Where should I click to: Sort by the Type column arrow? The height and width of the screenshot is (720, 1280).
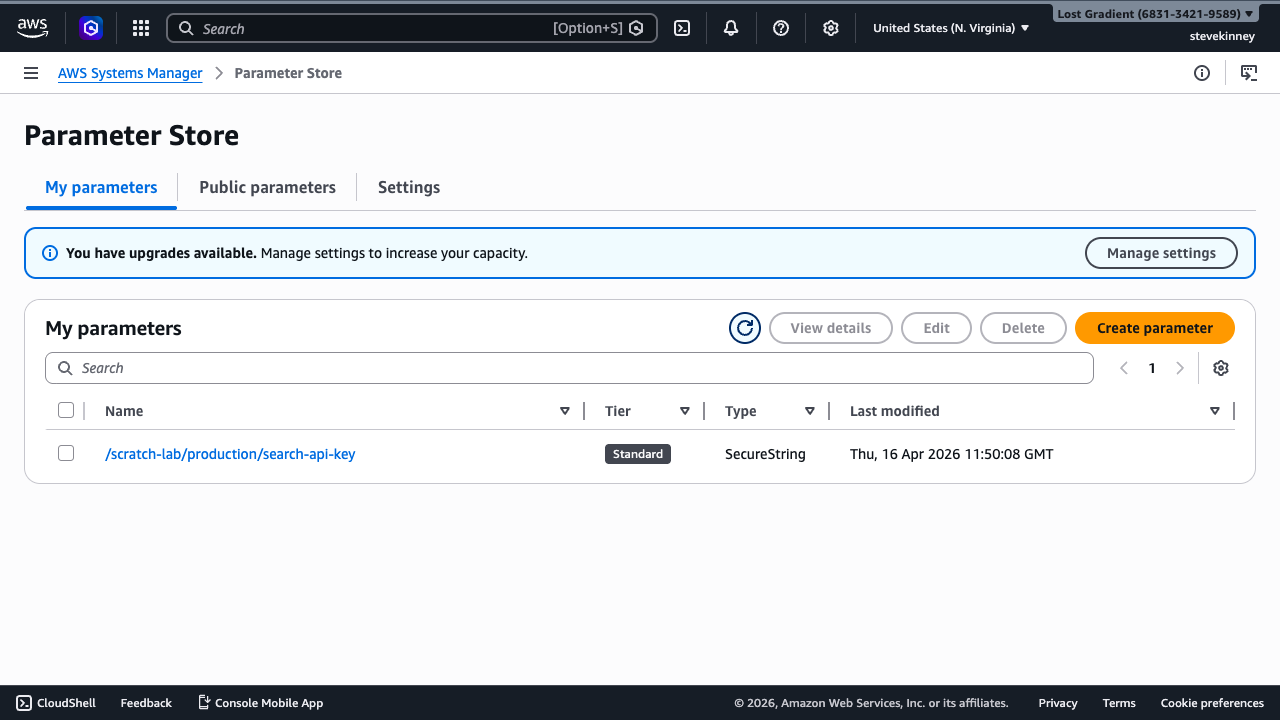[x=810, y=411]
